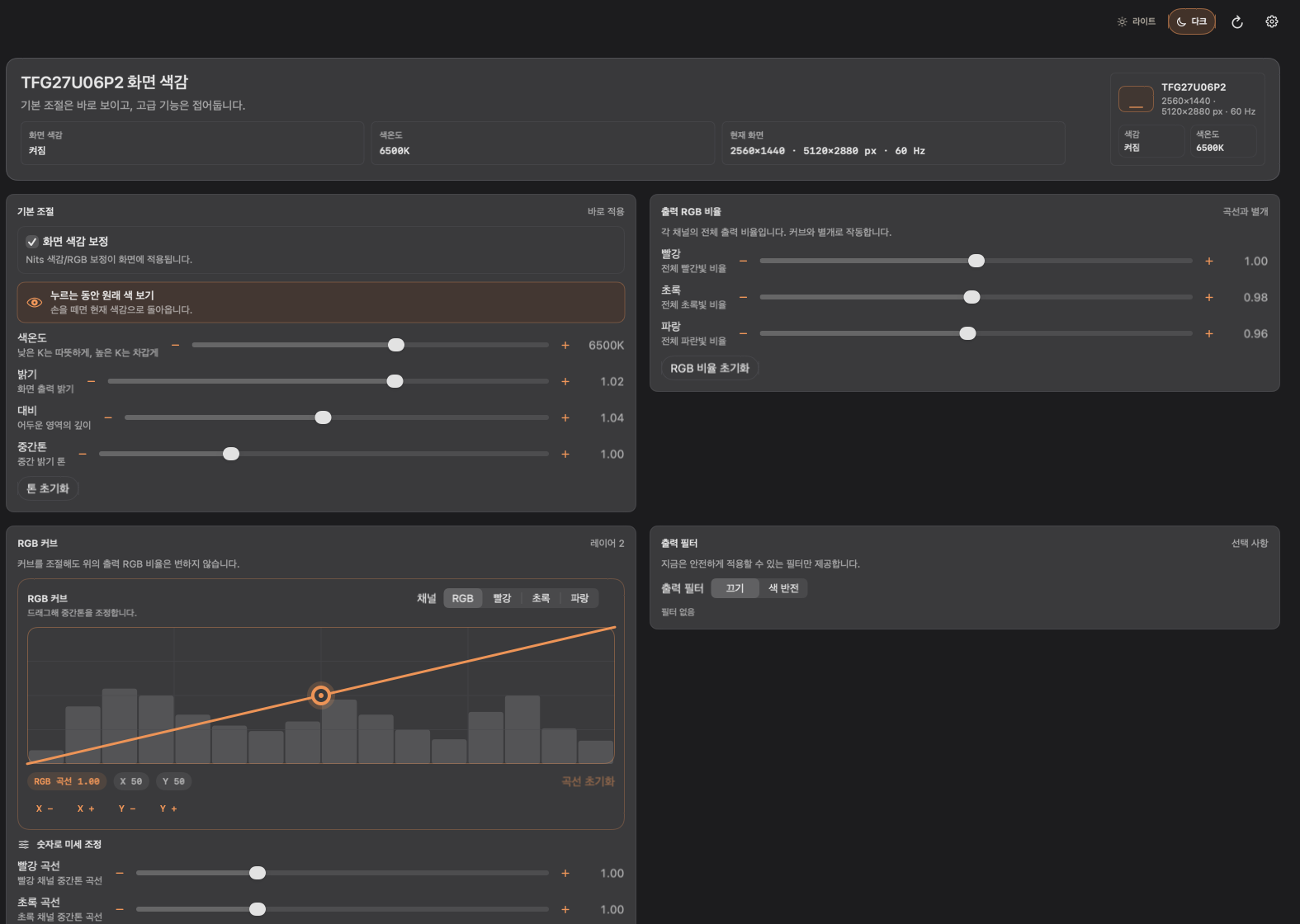The height and width of the screenshot is (924, 1300).
Task: Expand the 숫자로 미세 조정 section
Action: click(59, 844)
